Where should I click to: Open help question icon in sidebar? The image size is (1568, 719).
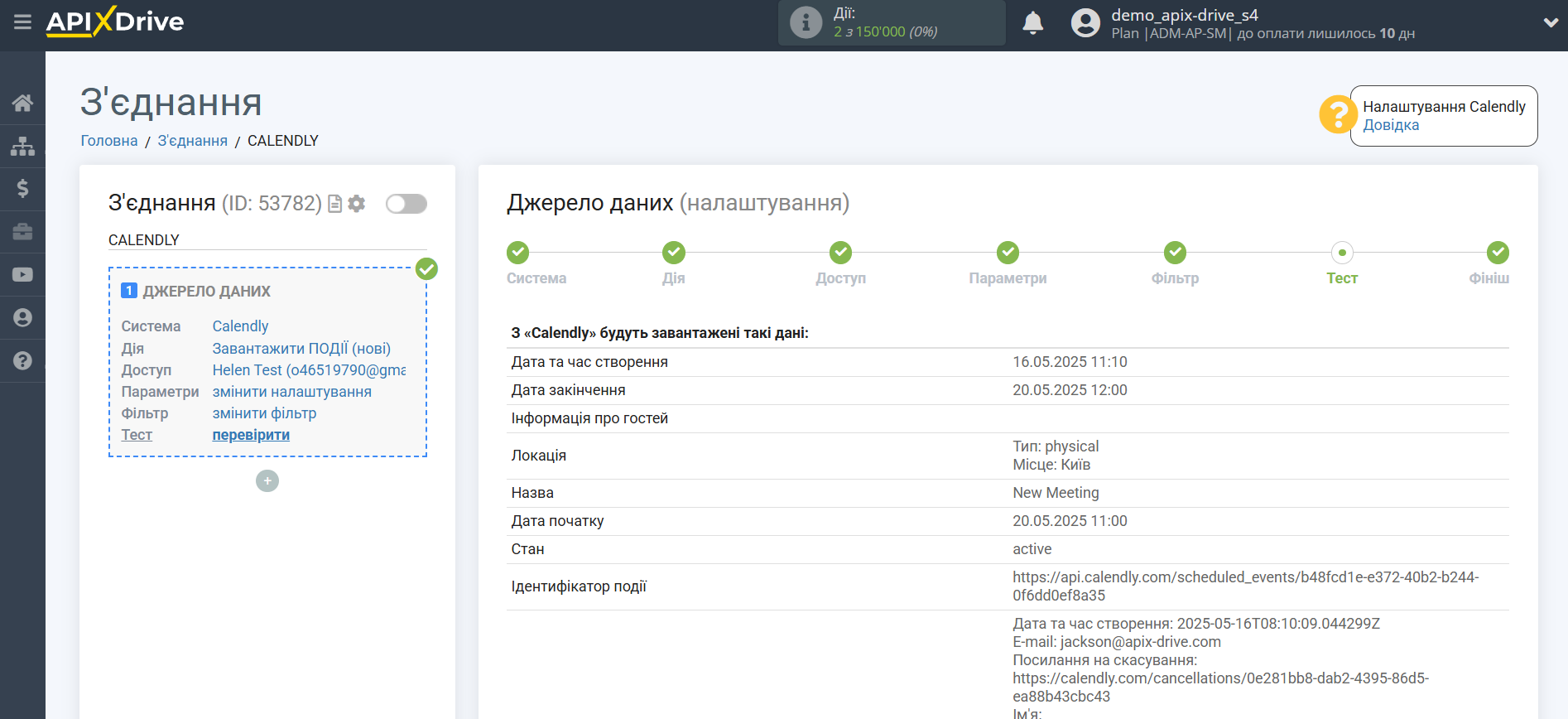pos(22,361)
